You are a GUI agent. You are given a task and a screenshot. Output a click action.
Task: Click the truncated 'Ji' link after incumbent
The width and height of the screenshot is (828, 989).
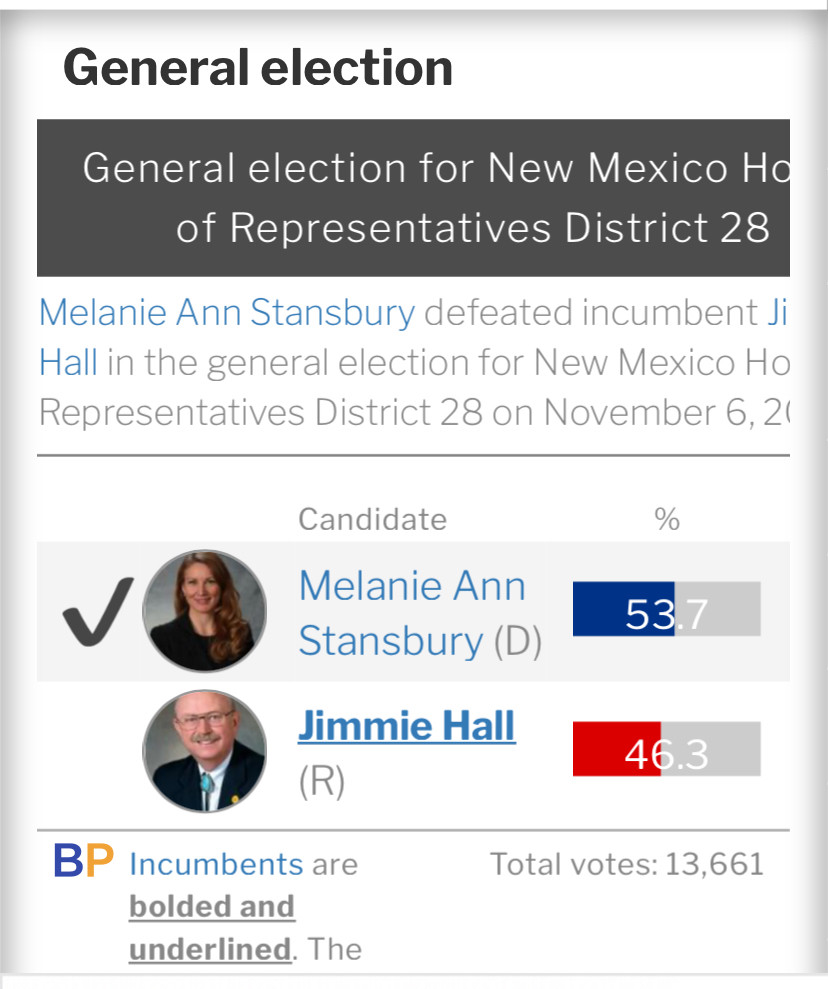click(x=778, y=312)
